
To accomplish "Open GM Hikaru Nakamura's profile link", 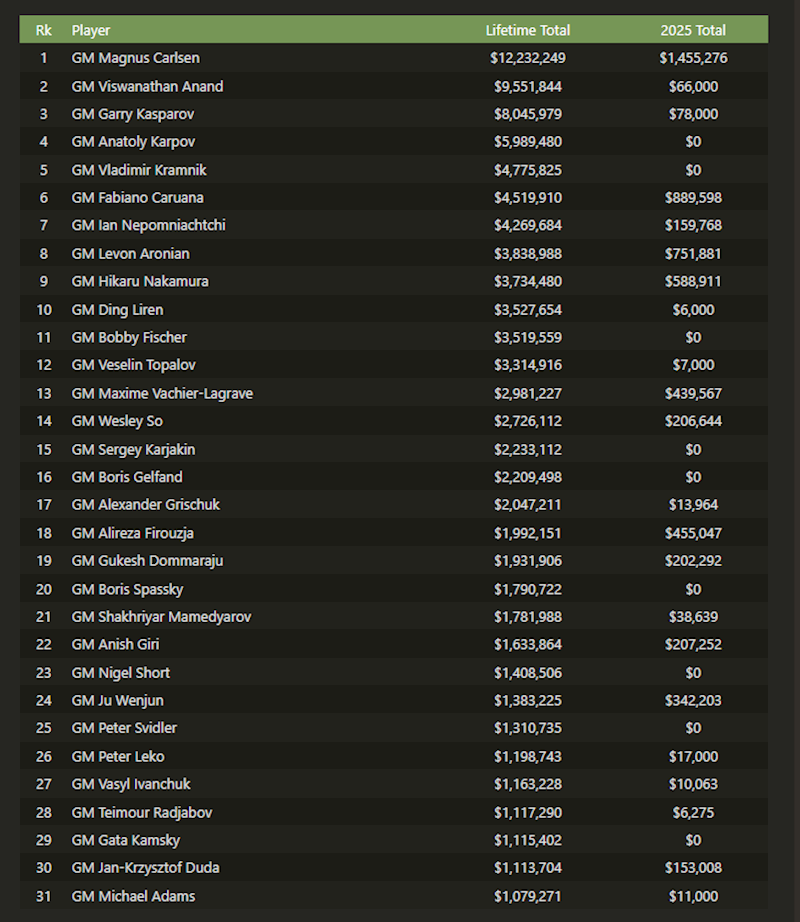I will pos(140,281).
